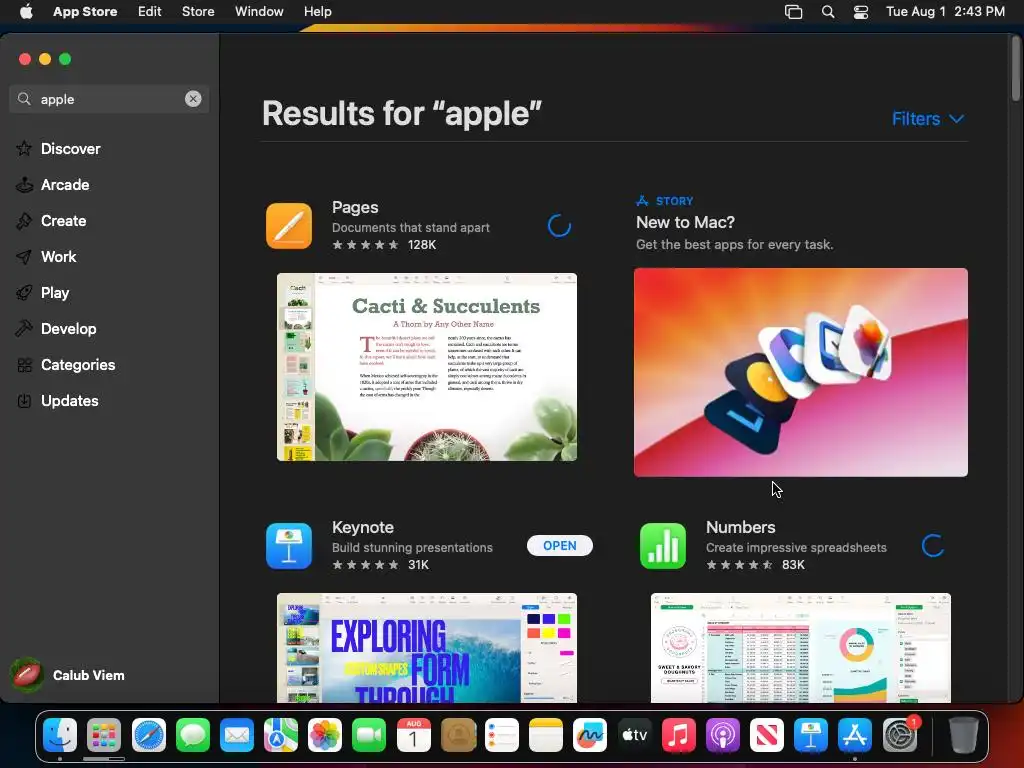Launch Safari from the Dock

[148, 735]
